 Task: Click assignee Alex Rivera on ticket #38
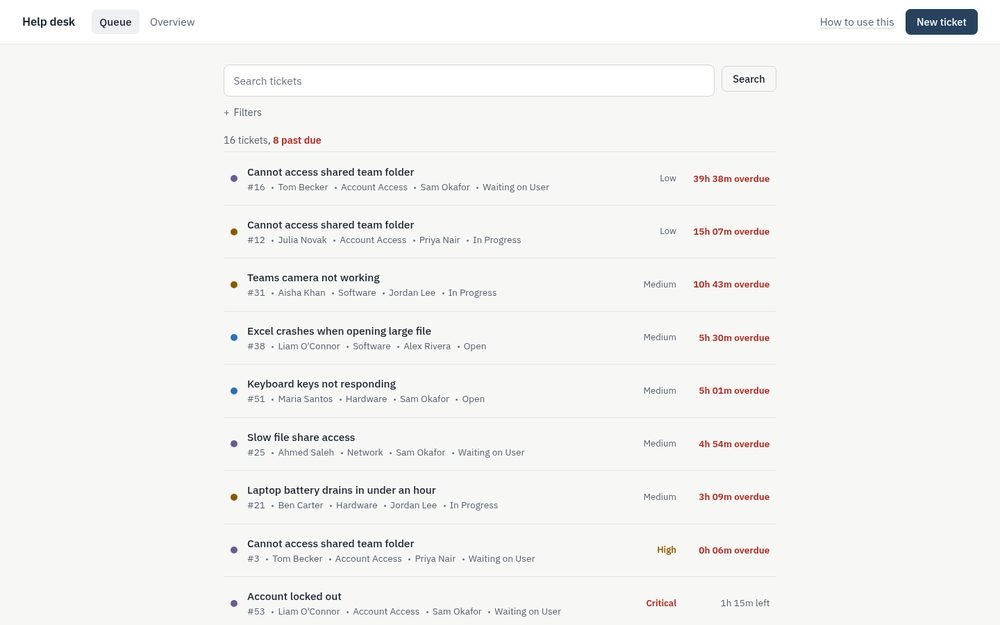point(427,346)
